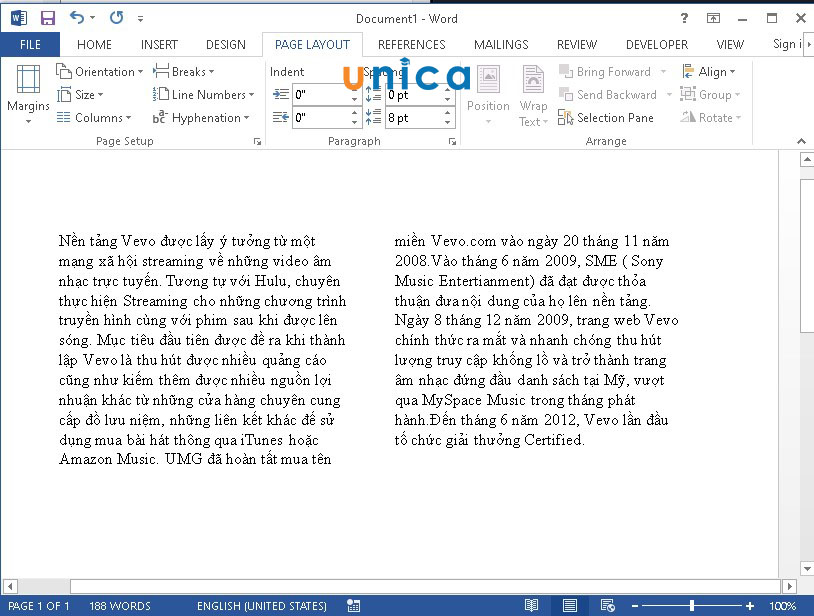
Task: Switch to the HOME tab
Action: [94, 45]
